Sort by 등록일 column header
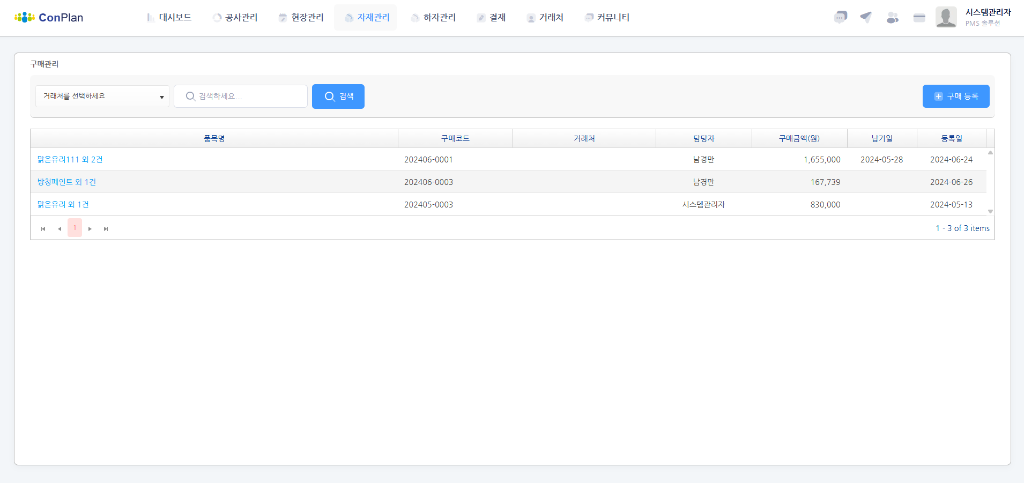This screenshot has height=483, width=1024. [952, 138]
